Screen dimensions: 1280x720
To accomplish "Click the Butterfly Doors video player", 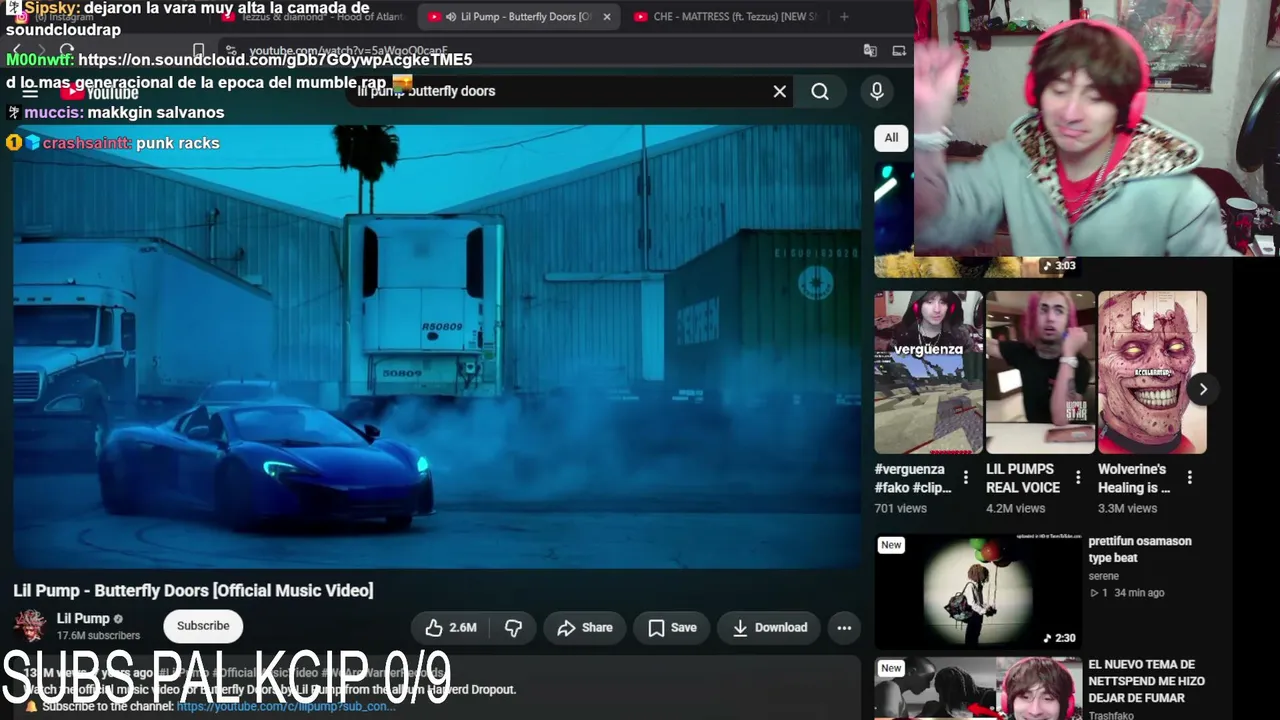I will [437, 346].
